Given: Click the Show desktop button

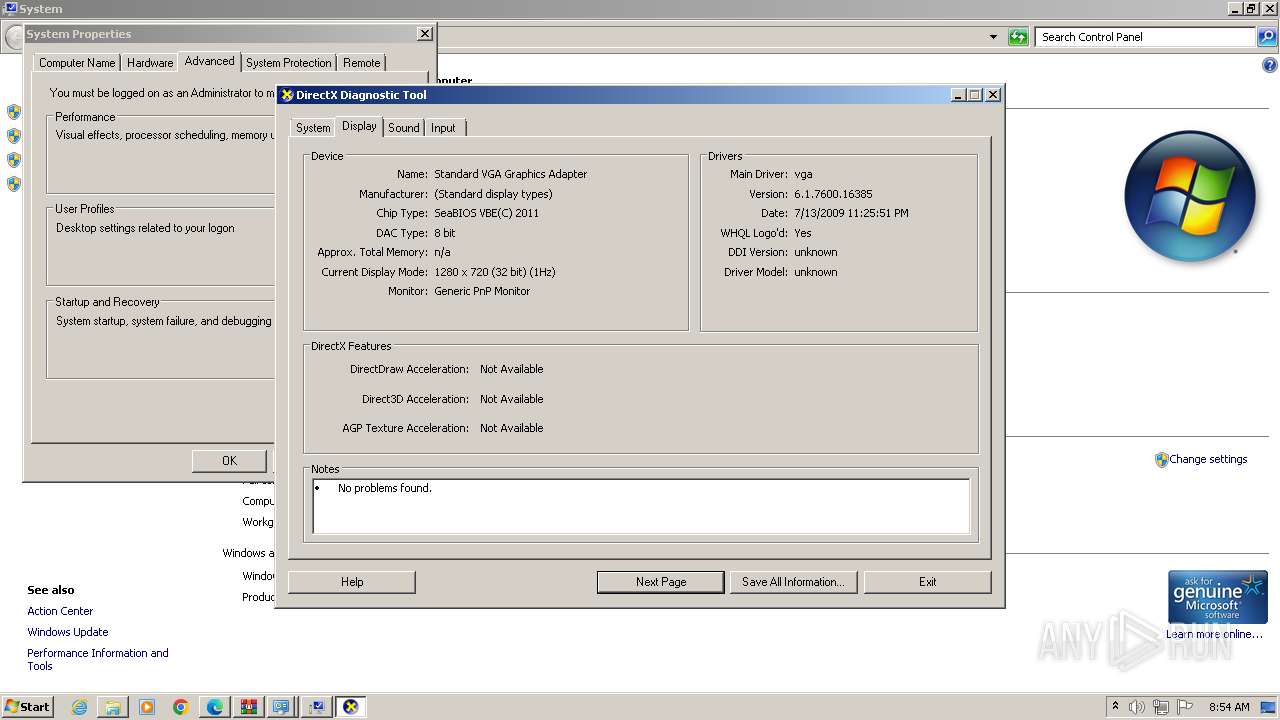Looking at the screenshot, I should [x=1270, y=707].
